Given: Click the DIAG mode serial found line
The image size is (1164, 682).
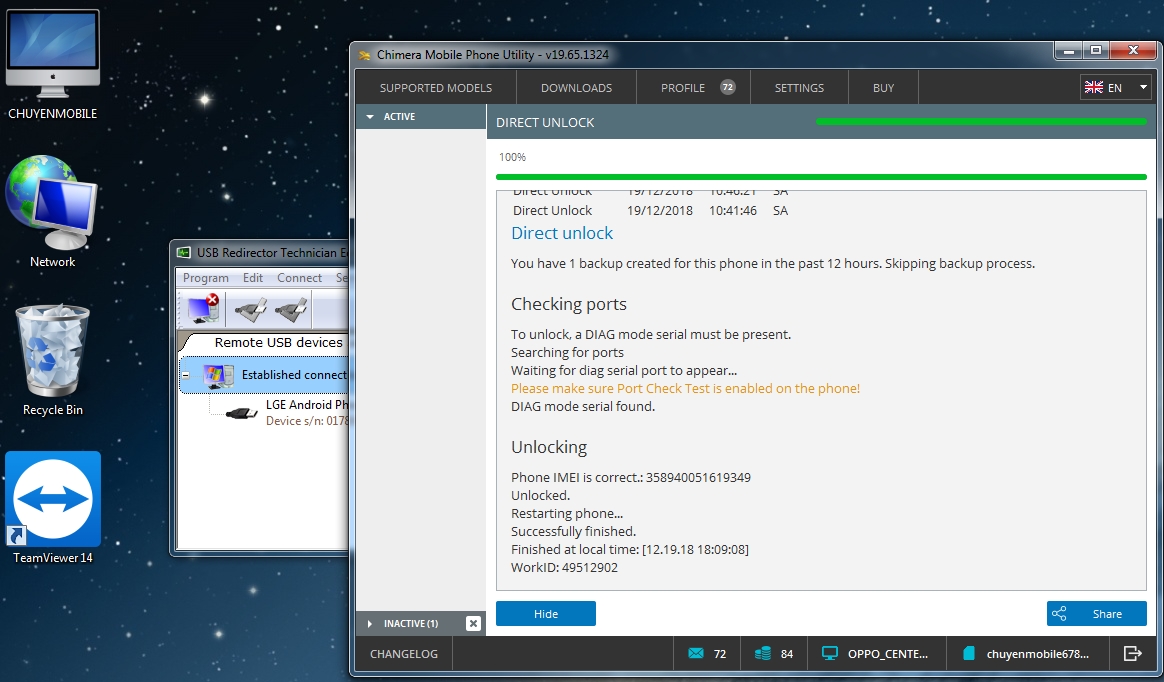Looking at the screenshot, I should pyautogui.click(x=583, y=406).
